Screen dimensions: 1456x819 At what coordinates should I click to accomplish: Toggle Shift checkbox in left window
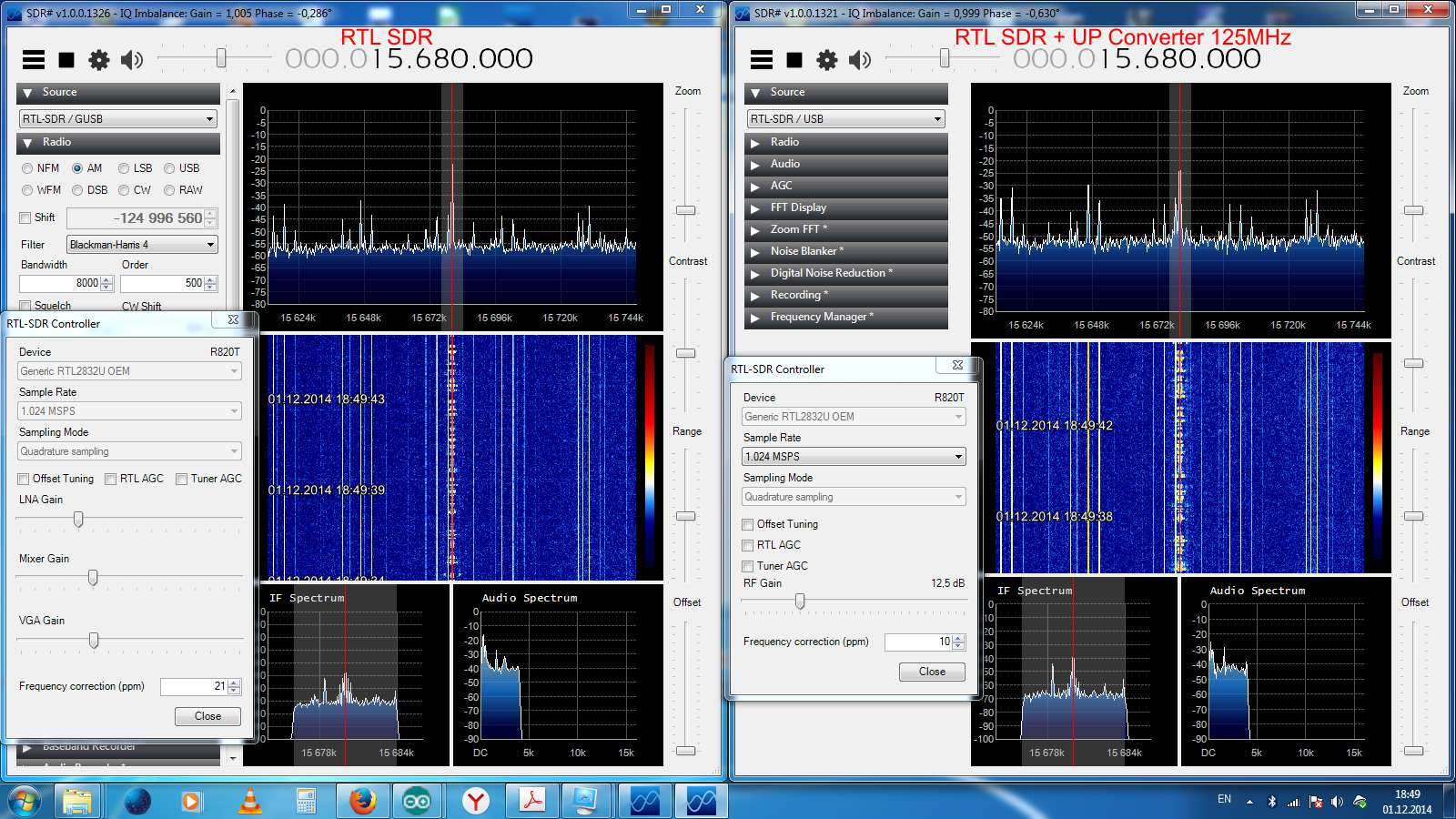pos(25,218)
